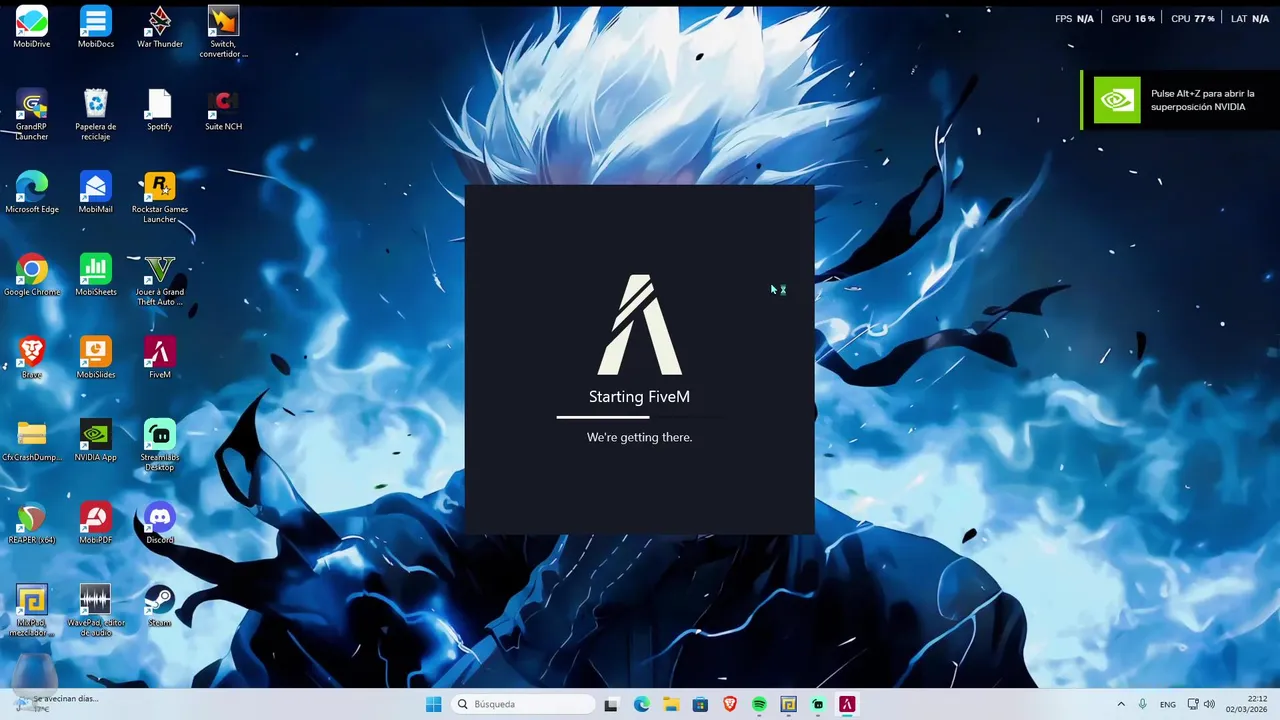Select the Streamlabs Desktop icon

(x=160, y=446)
